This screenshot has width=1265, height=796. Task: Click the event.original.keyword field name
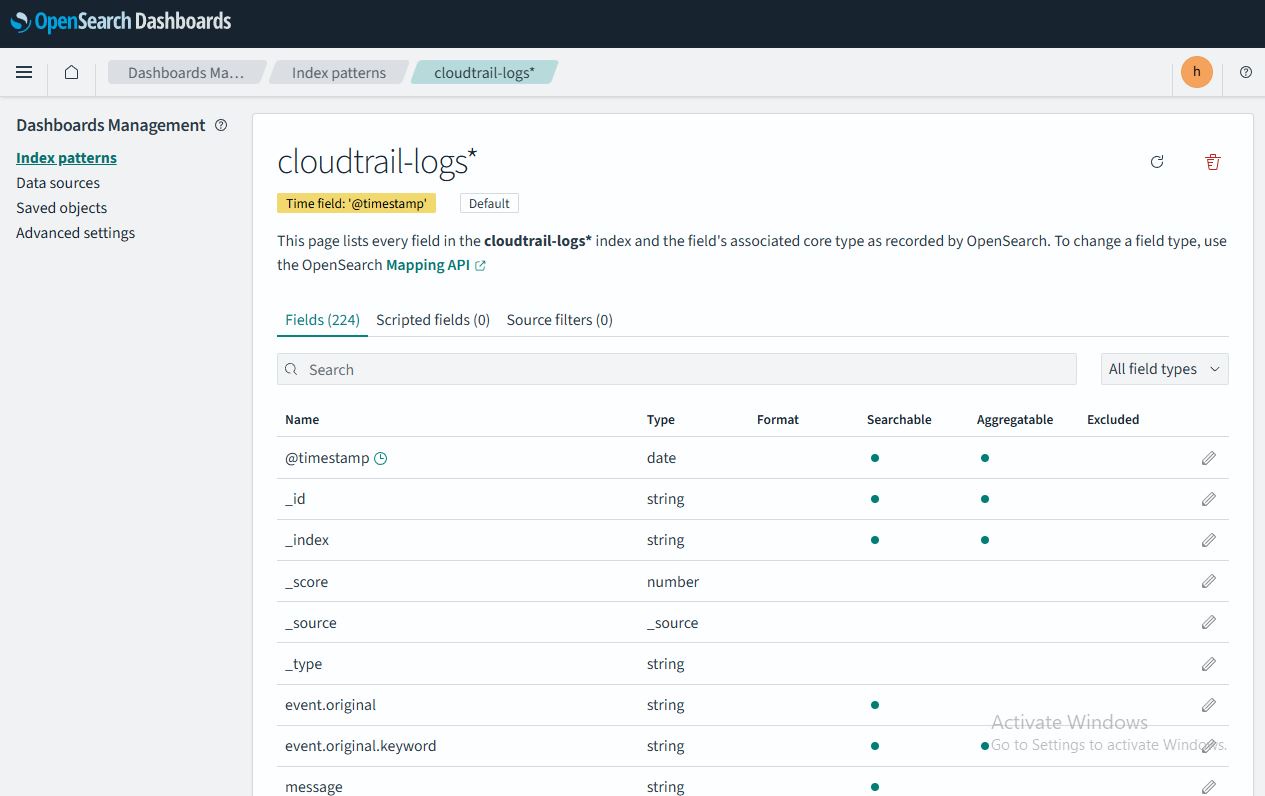(361, 746)
